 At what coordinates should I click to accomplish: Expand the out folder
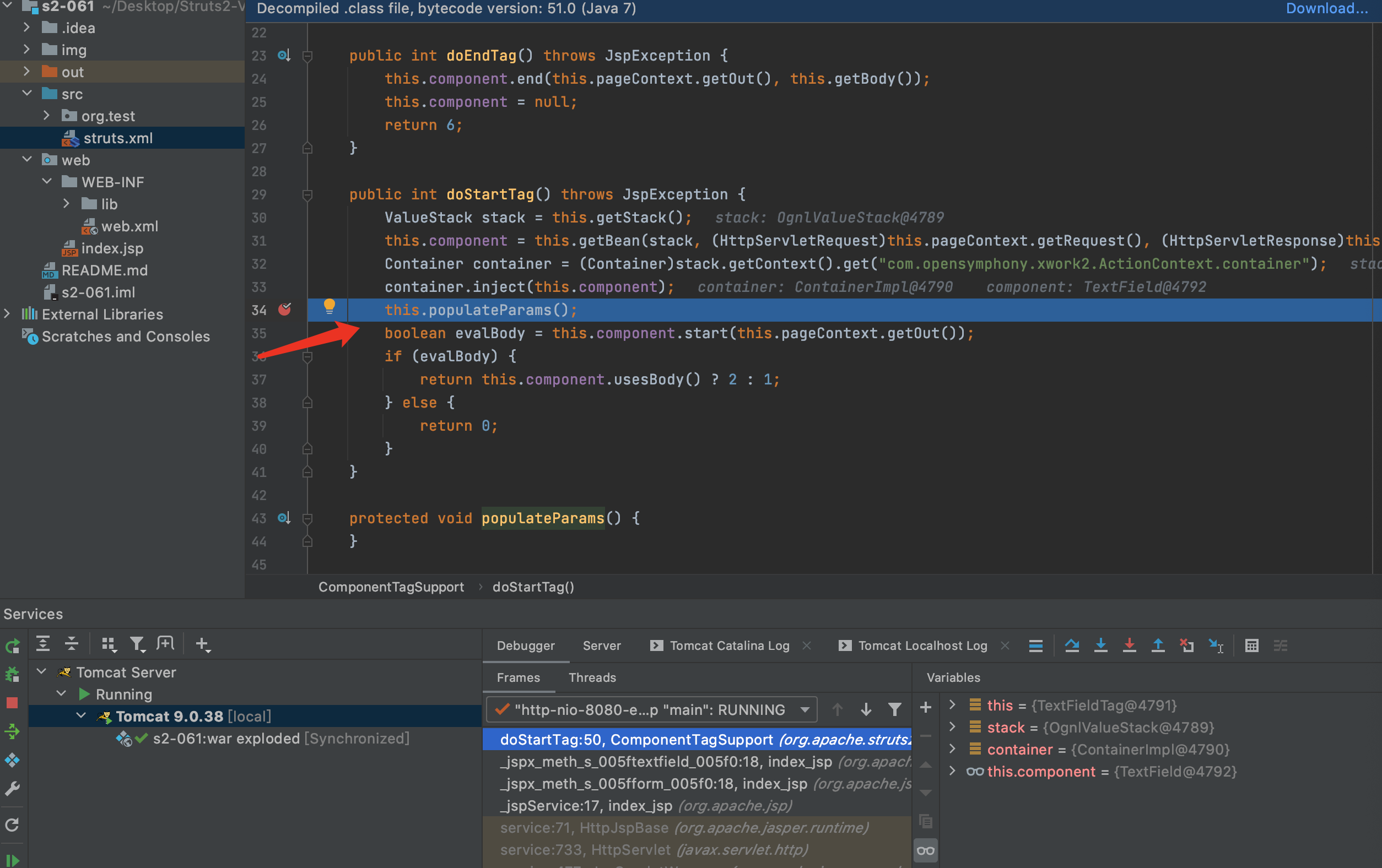click(26, 71)
